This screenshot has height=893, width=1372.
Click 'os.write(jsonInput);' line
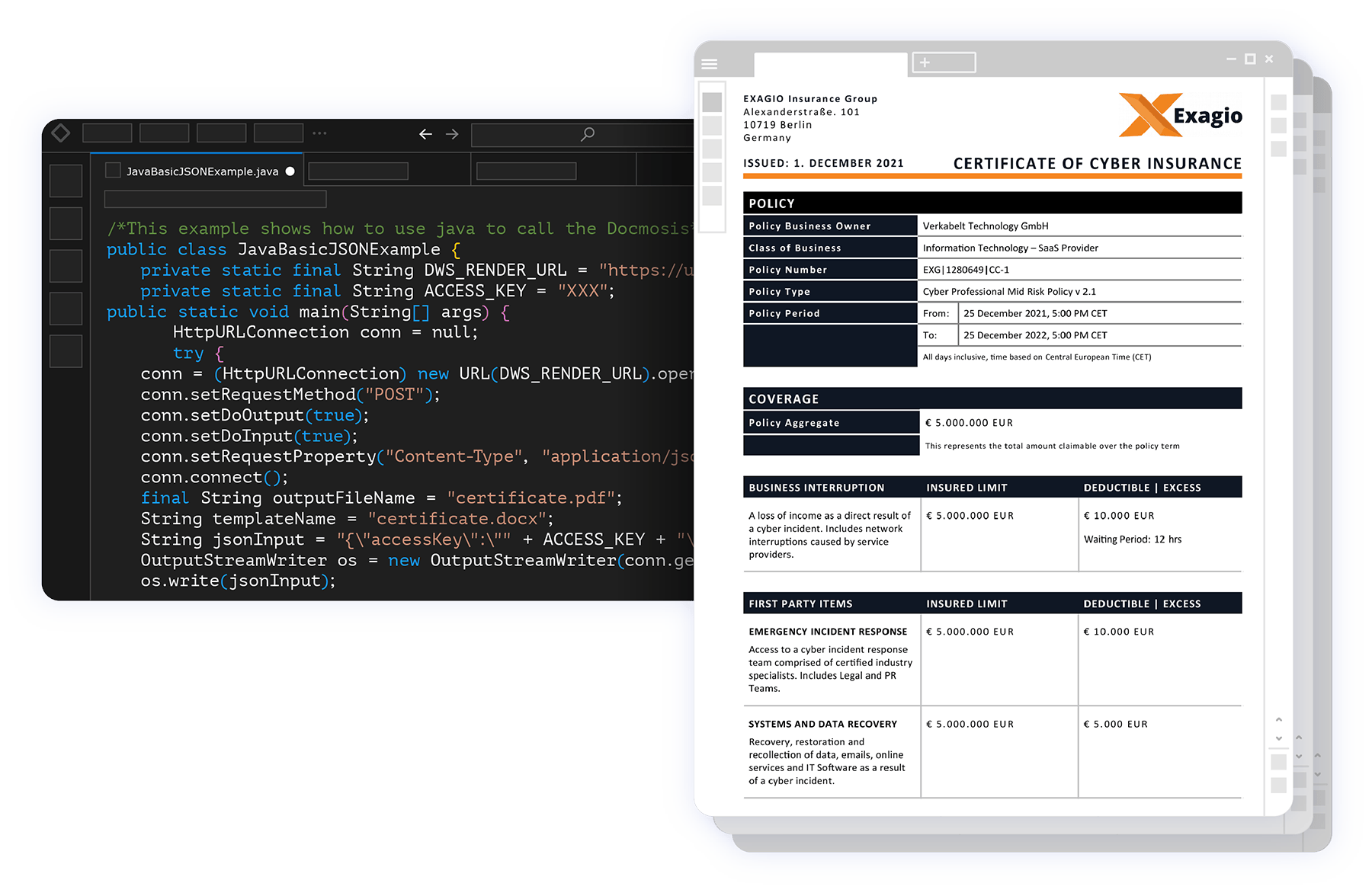[x=238, y=581]
